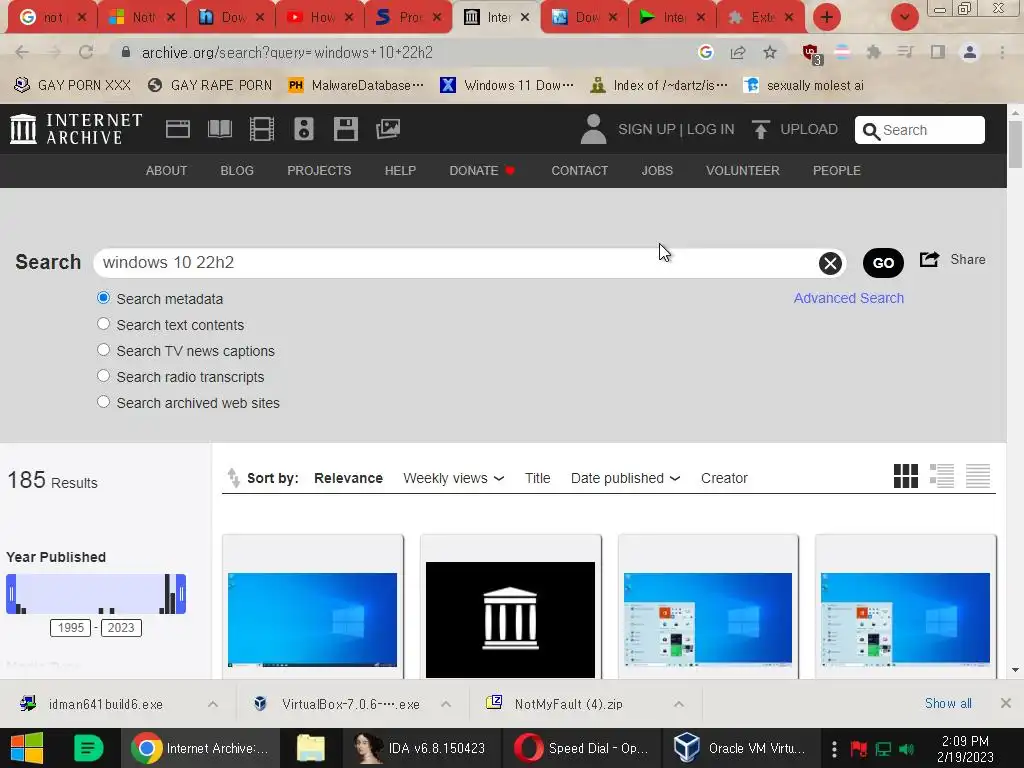Open the ABOUT menu item
The image size is (1024, 768).
click(x=166, y=170)
